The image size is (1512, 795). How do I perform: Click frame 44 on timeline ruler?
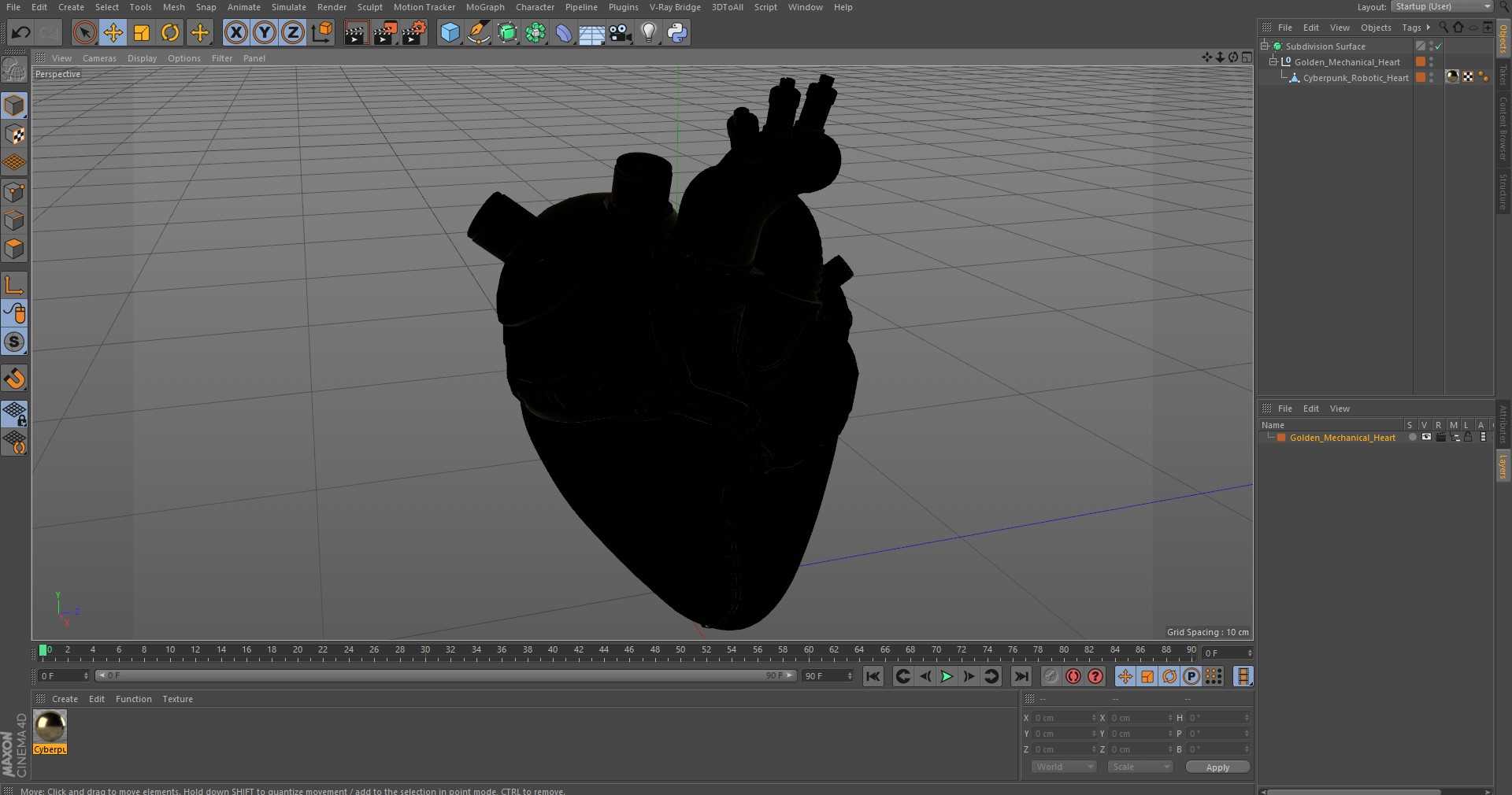(x=603, y=650)
